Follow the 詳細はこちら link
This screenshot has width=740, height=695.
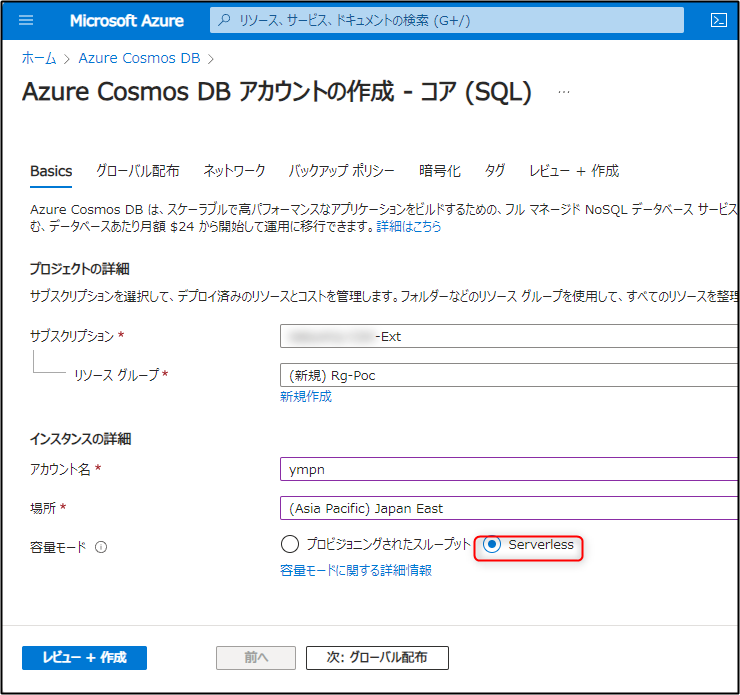(409, 226)
